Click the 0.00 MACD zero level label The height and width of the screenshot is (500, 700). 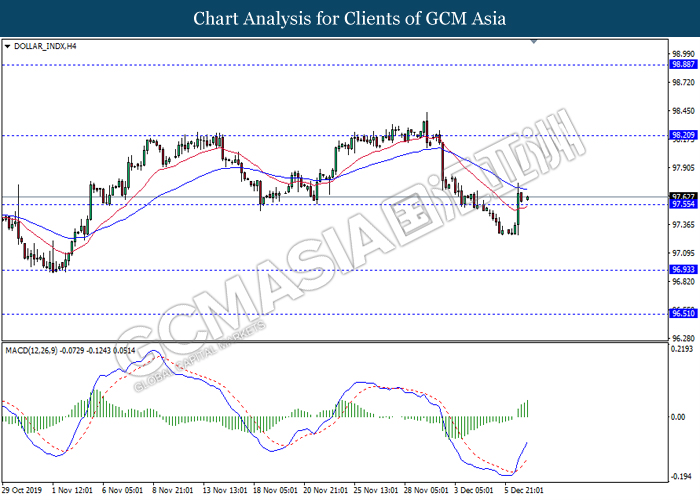680,417
